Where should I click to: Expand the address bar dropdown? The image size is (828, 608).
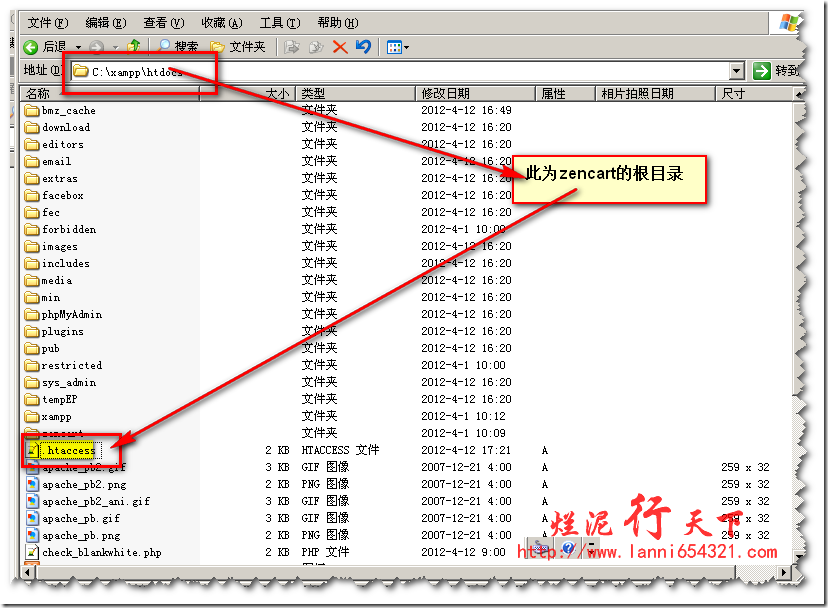pyautogui.click(x=736, y=71)
